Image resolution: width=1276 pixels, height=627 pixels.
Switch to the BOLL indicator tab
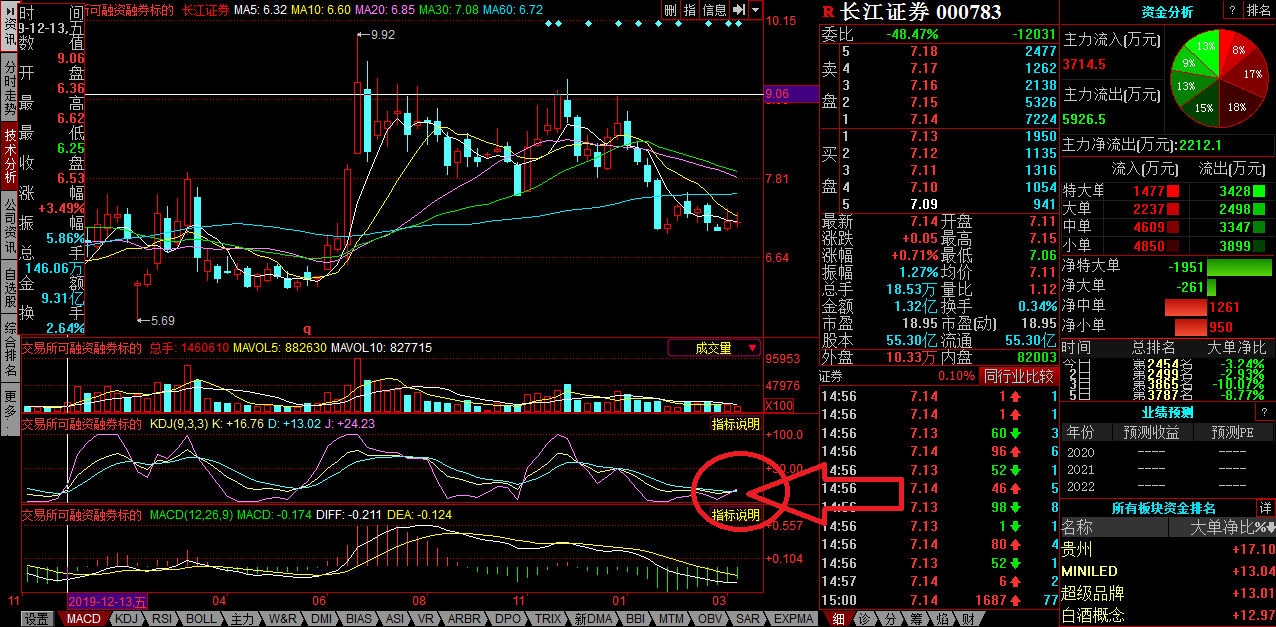tap(201, 619)
